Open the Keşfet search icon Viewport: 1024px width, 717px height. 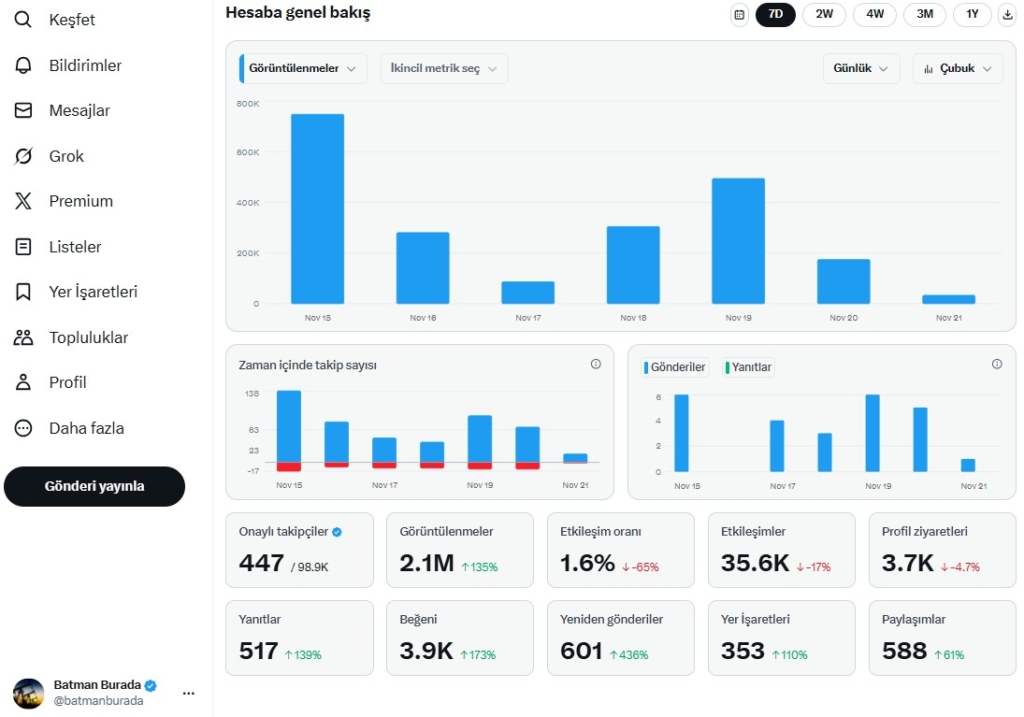23,20
